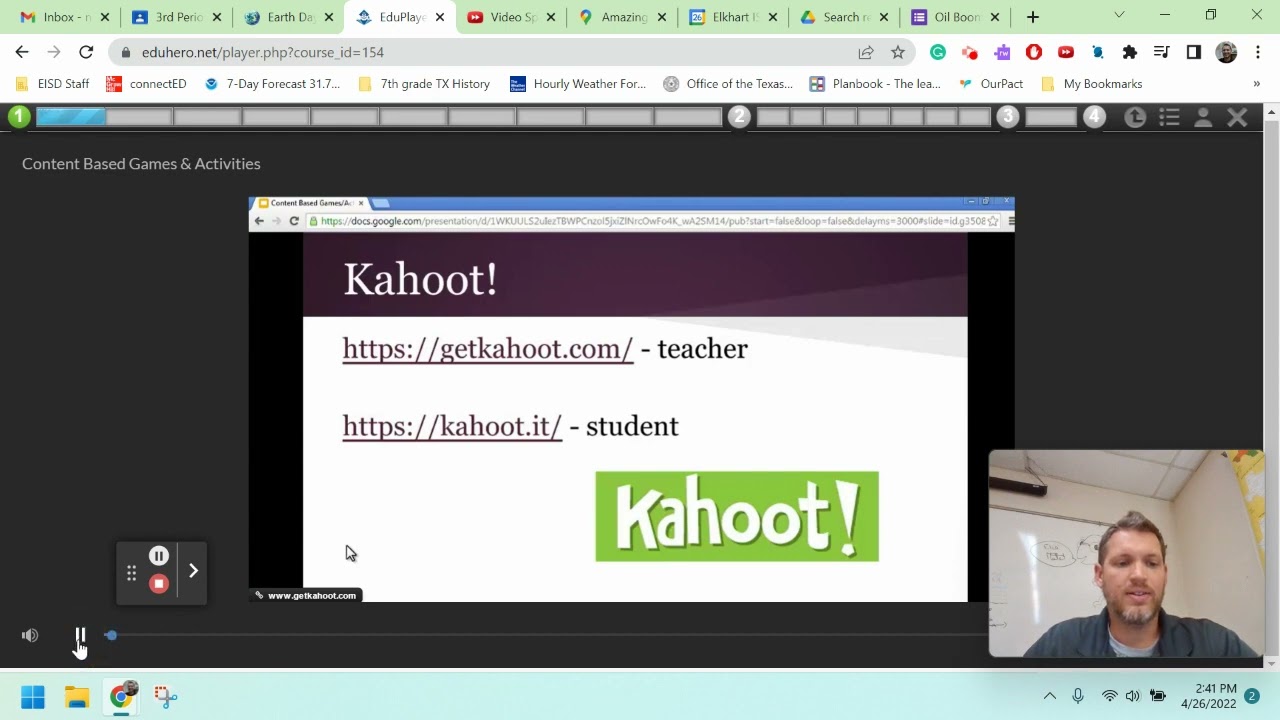Open the Grammarly extension icon
Viewport: 1280px width, 720px height.
(x=938, y=52)
